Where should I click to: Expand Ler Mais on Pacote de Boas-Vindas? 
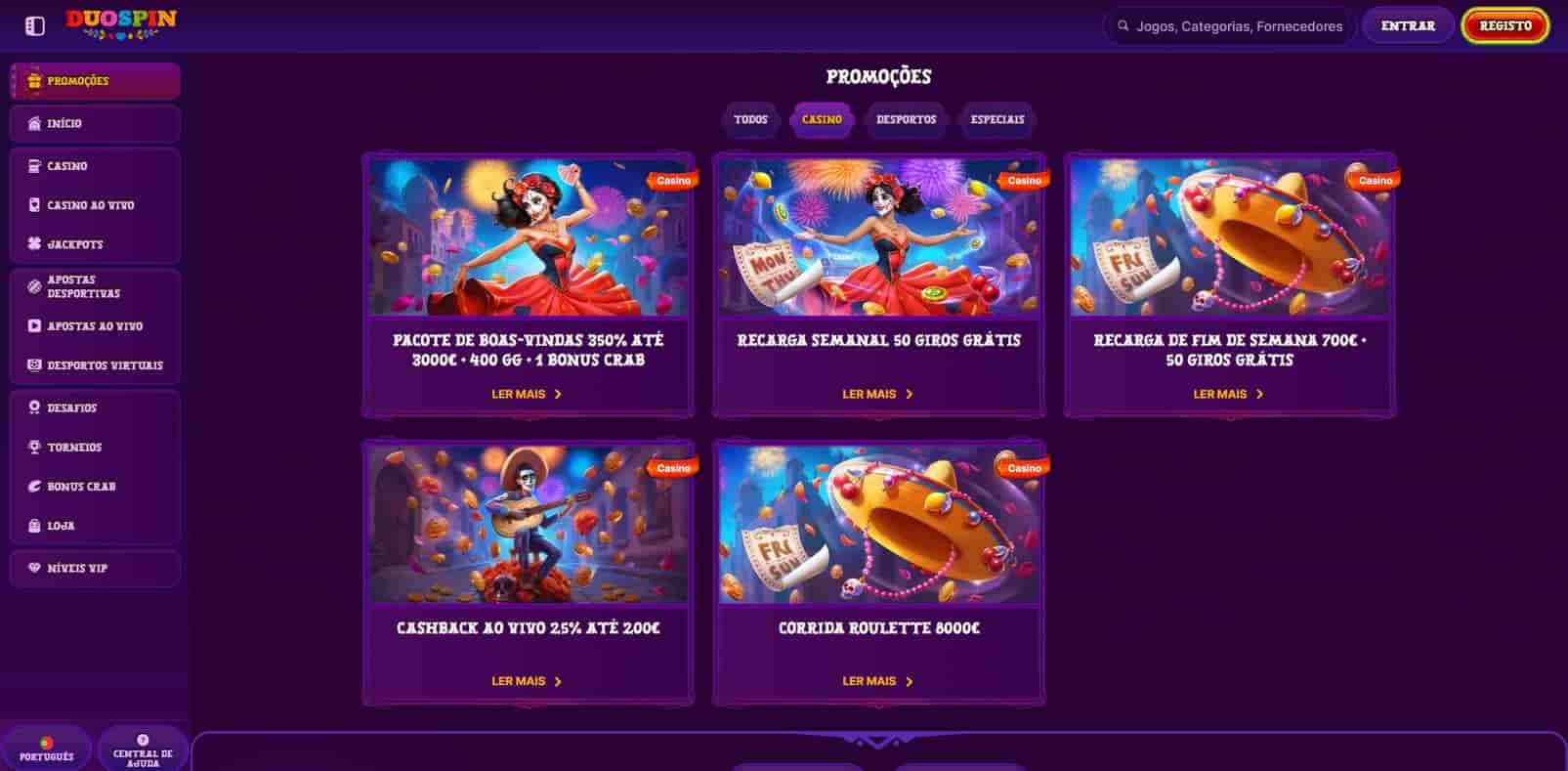(528, 394)
